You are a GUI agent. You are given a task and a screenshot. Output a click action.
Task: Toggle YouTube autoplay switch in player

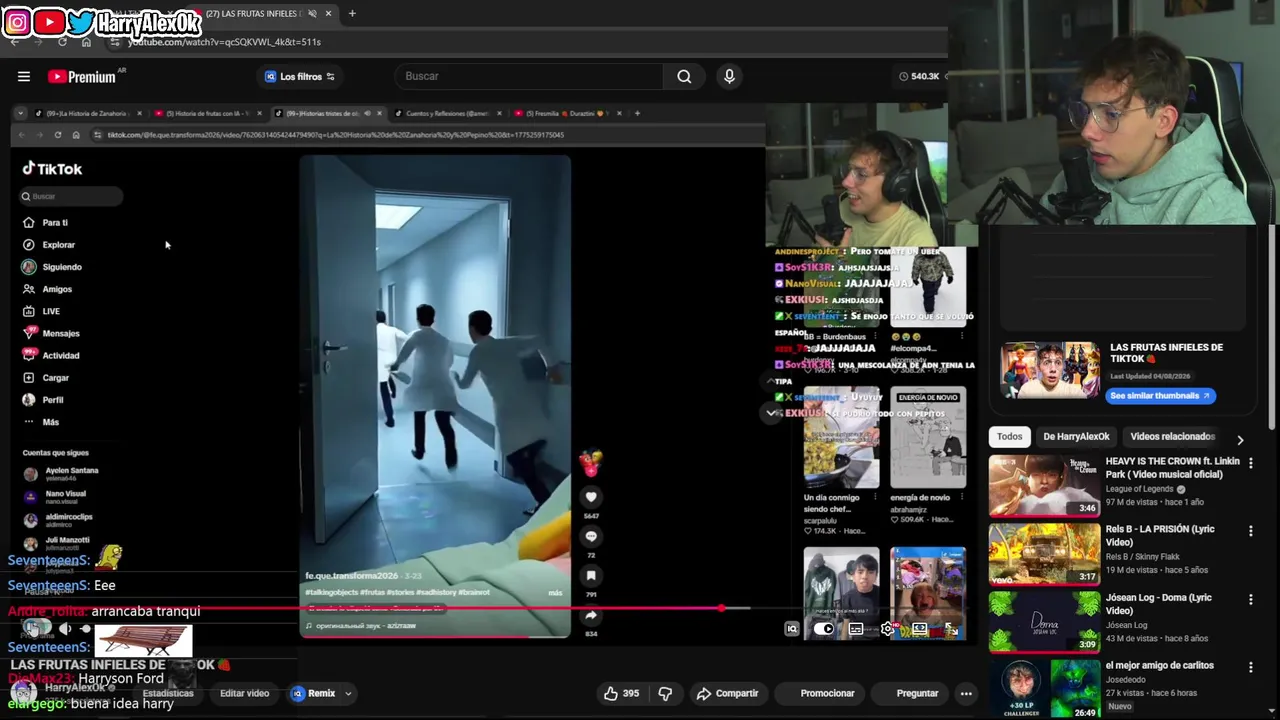pyautogui.click(x=823, y=629)
